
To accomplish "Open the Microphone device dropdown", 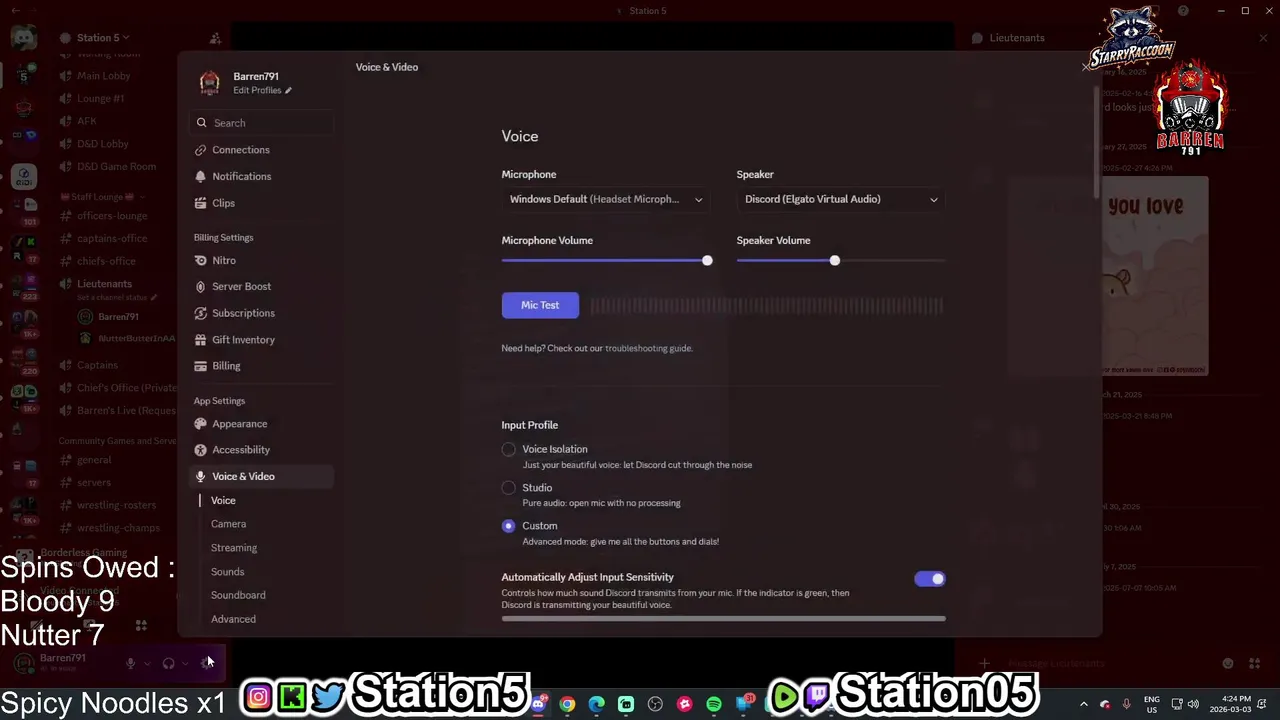I will pos(606,199).
